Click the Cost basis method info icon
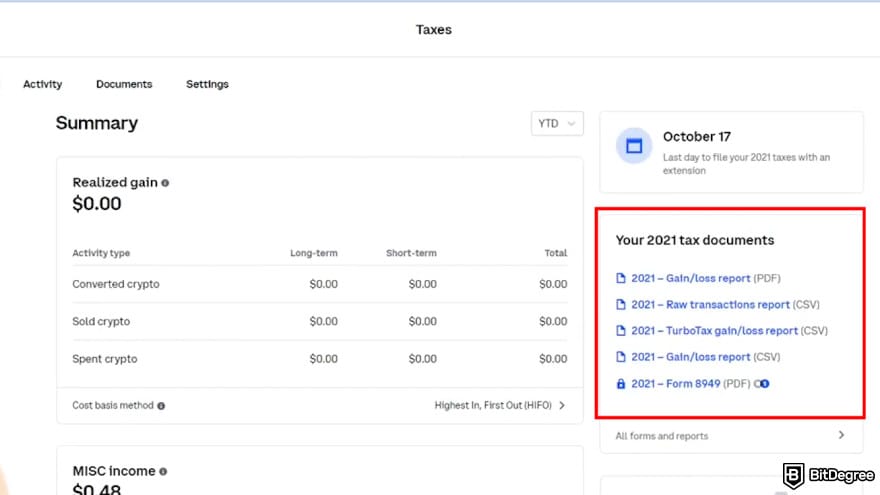Screen dimensions: 880x495 tap(161, 406)
